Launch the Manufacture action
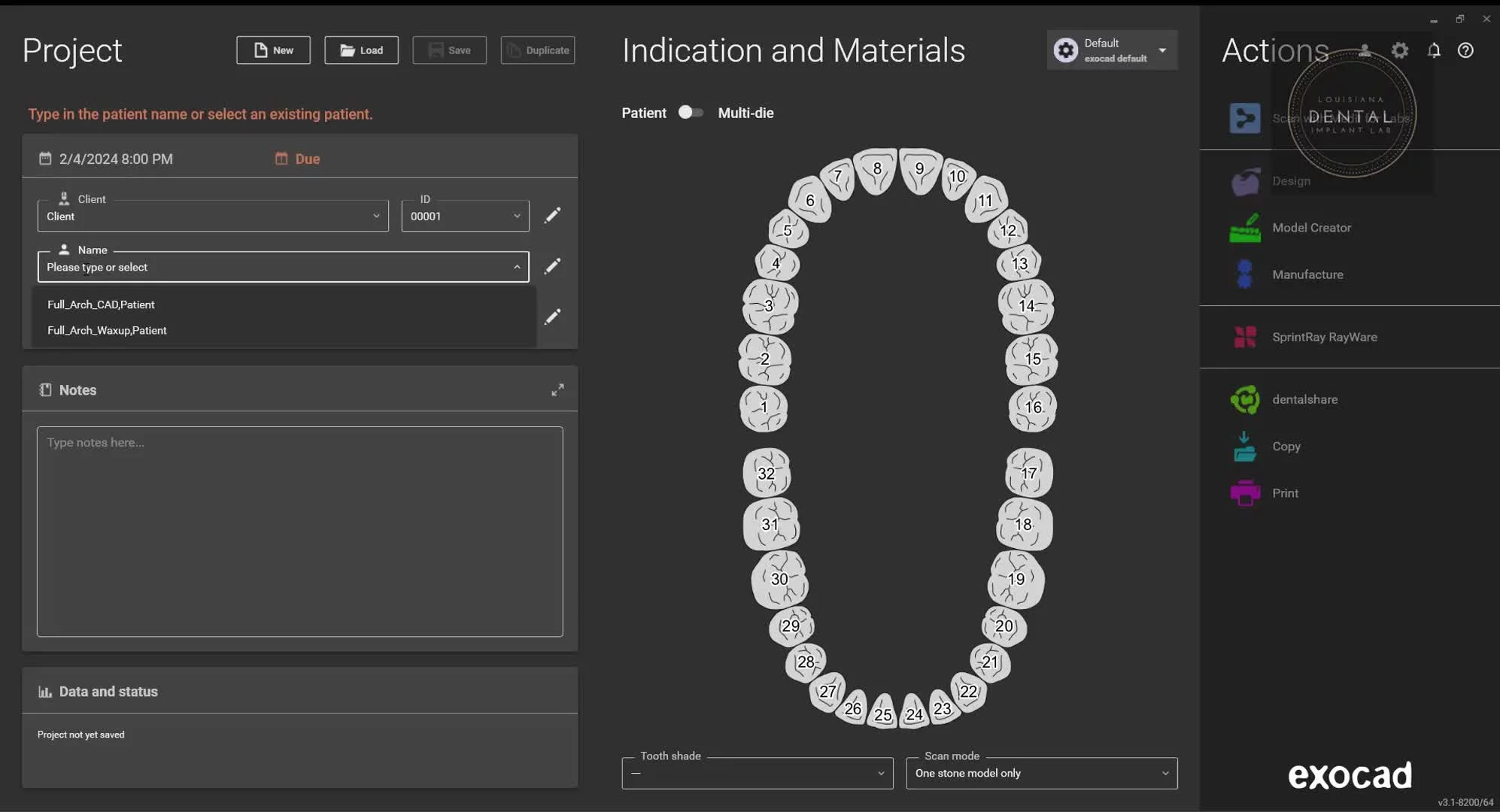The width and height of the screenshot is (1500, 812). (1307, 274)
